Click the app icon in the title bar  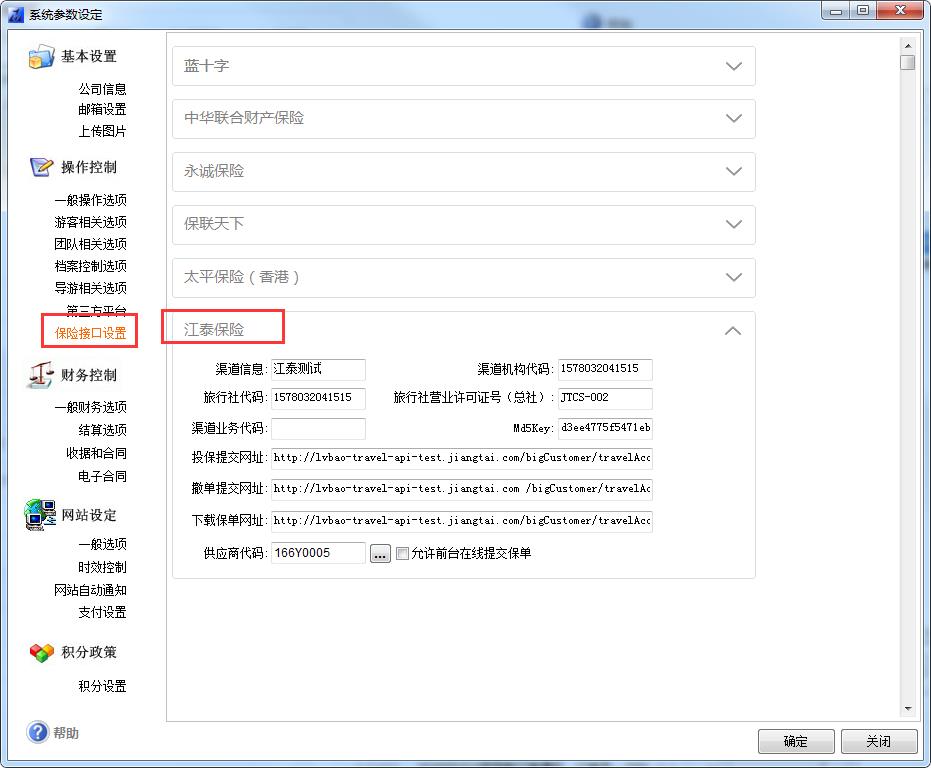(16, 14)
